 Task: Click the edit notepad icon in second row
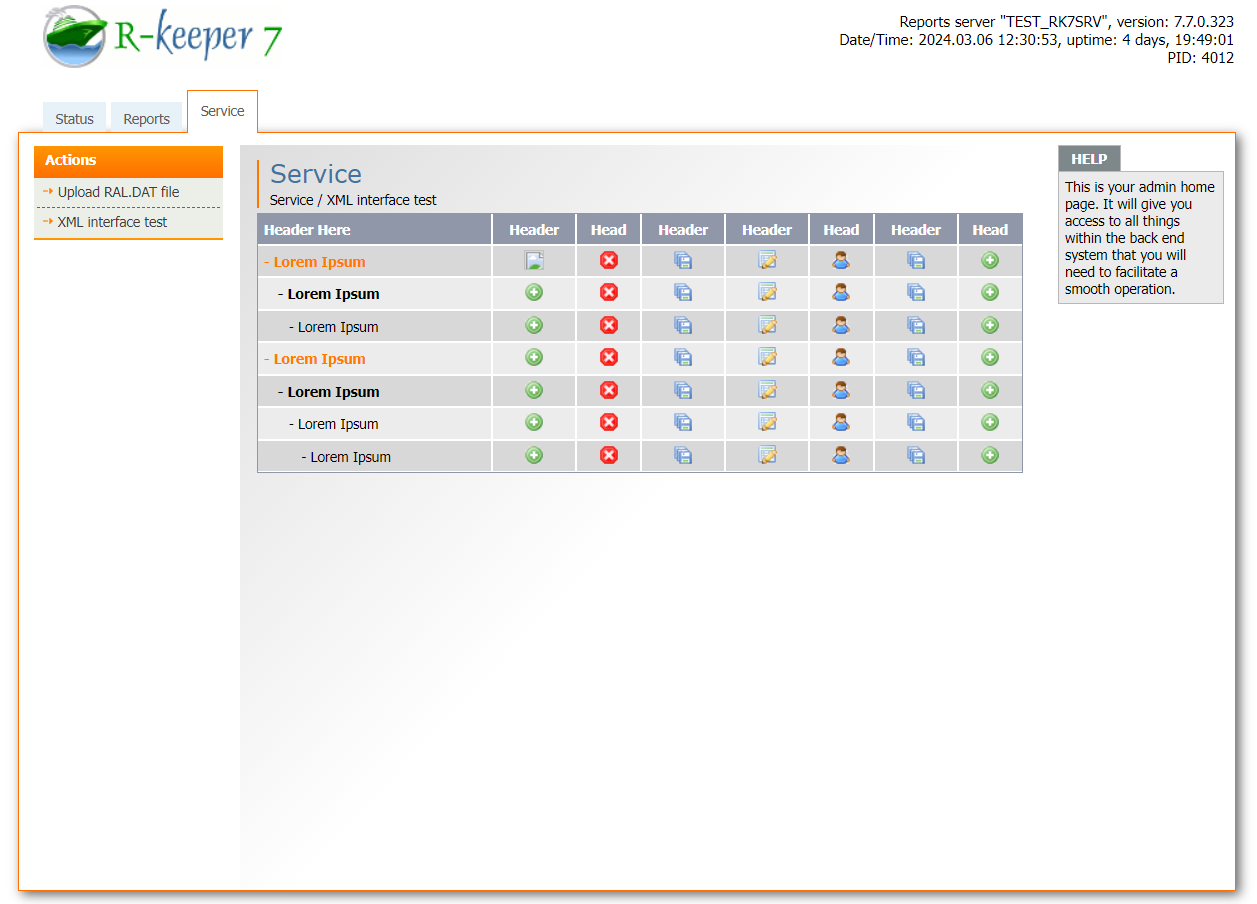(767, 293)
